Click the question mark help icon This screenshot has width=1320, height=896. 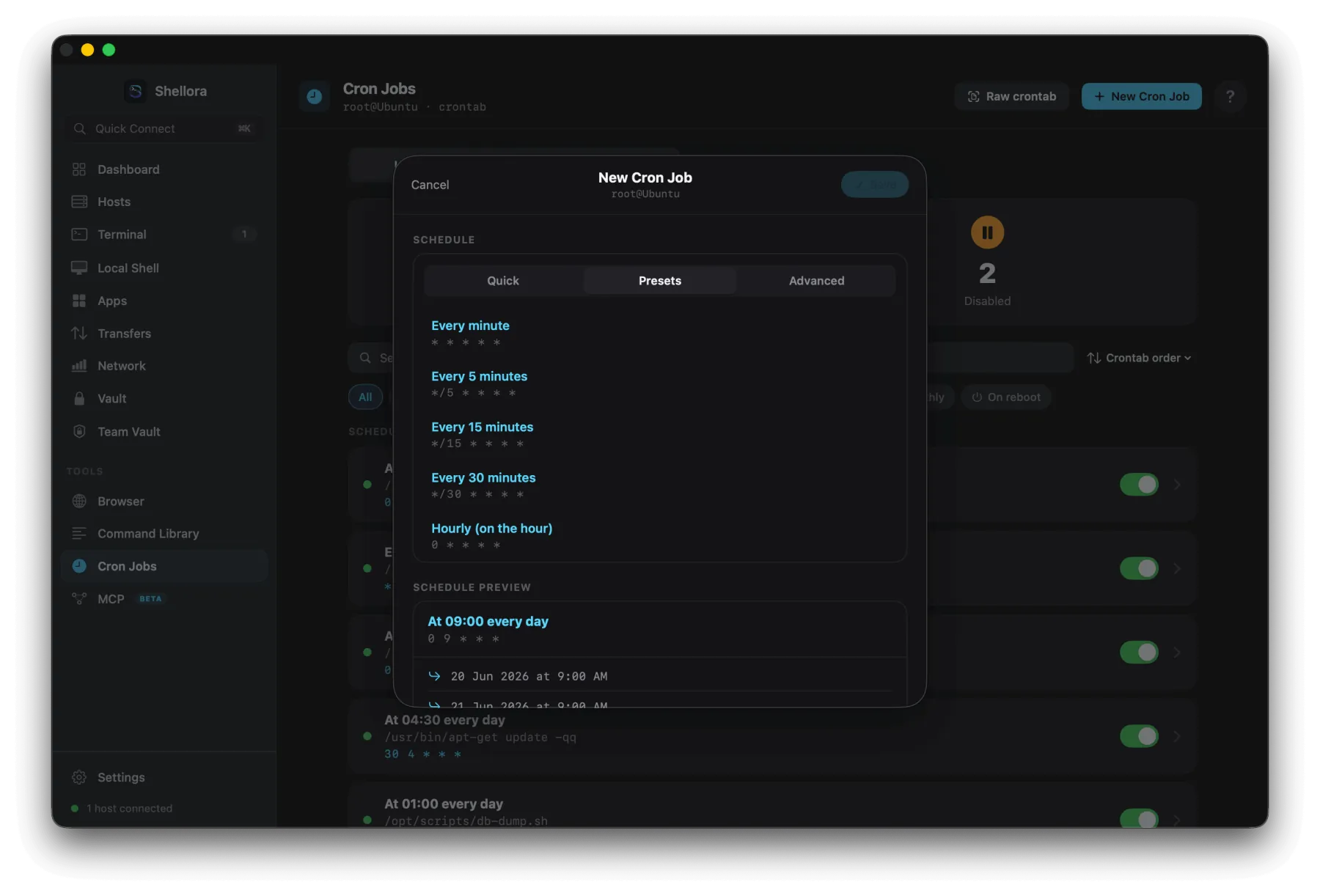pos(1230,96)
